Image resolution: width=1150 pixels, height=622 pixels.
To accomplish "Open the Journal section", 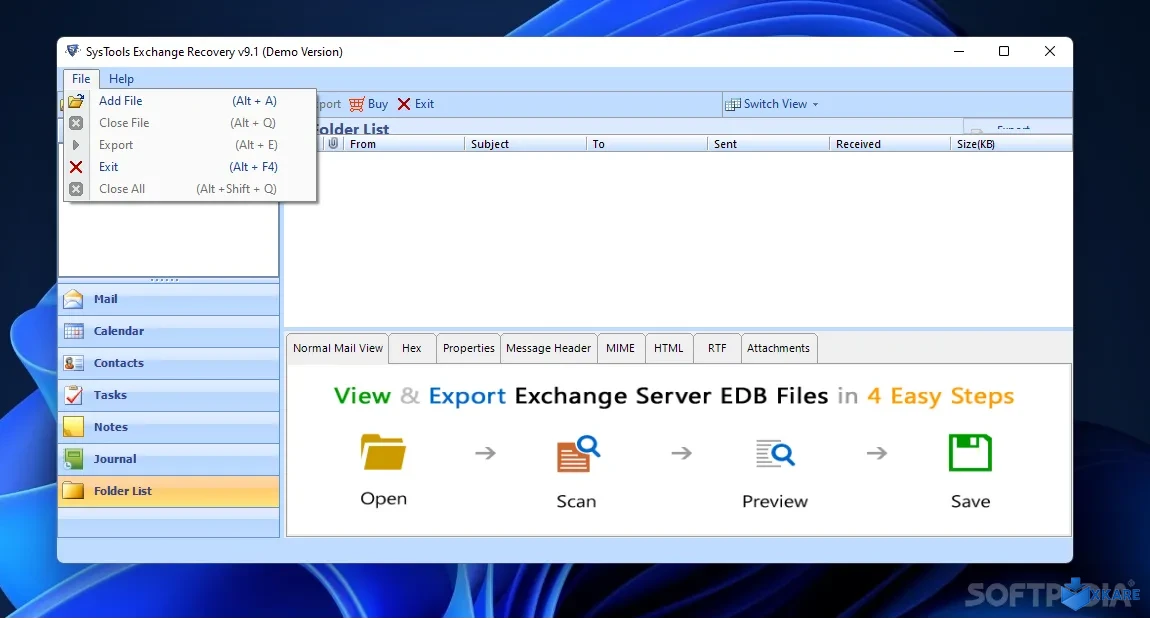I will pyautogui.click(x=169, y=459).
